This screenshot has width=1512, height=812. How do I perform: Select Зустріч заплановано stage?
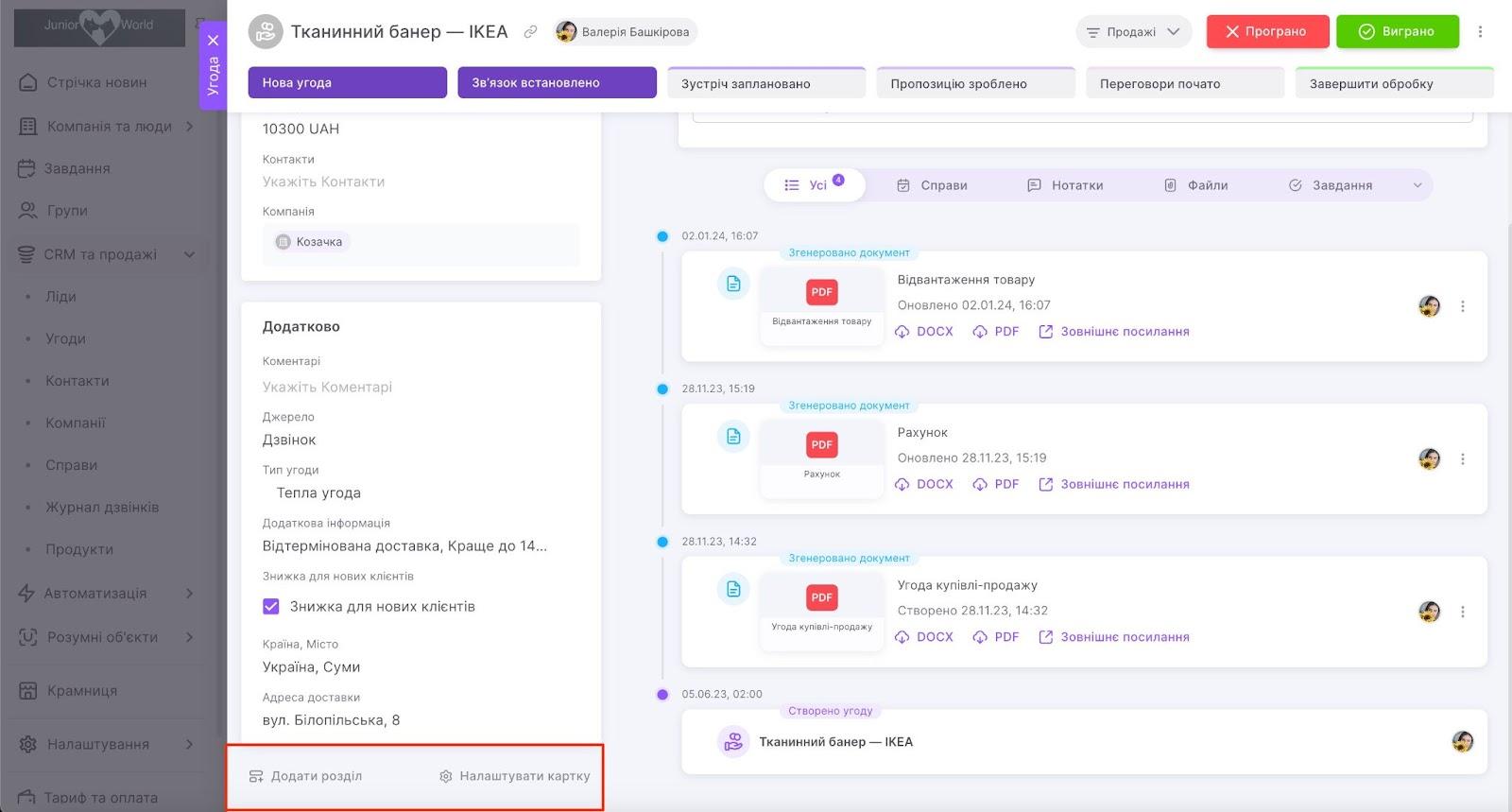(x=766, y=82)
